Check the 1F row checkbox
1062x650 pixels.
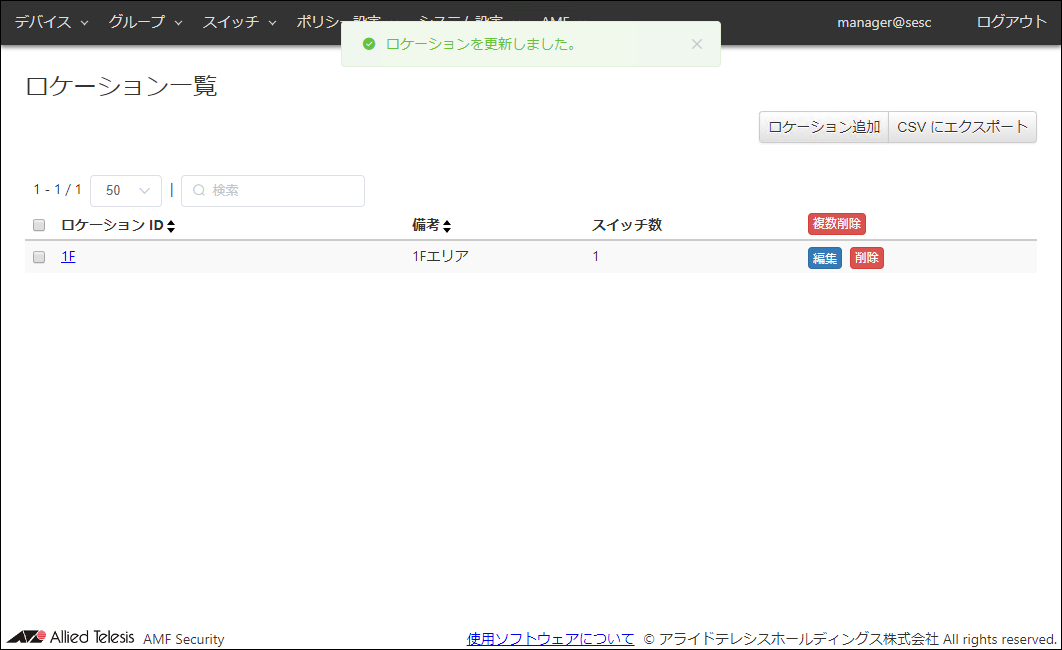click(x=39, y=257)
